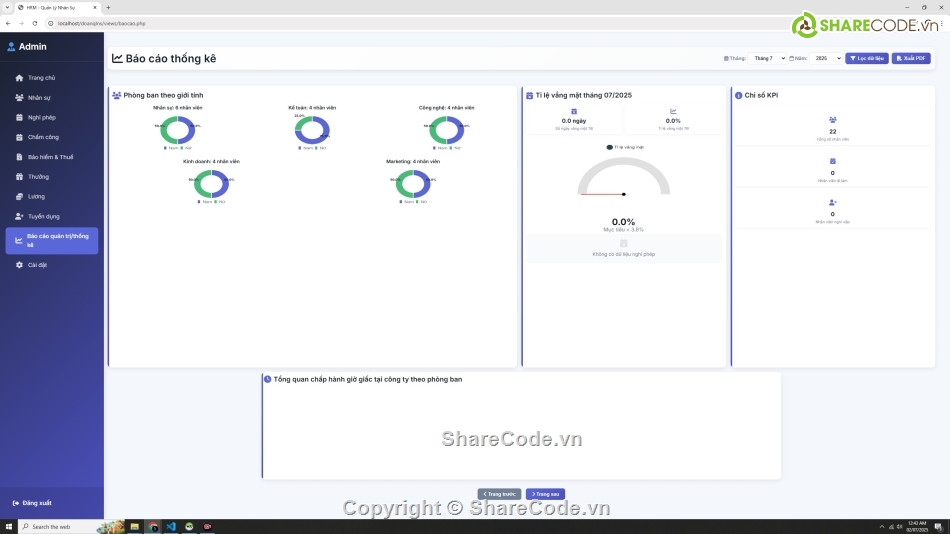This screenshot has width=950, height=534.
Task: Click the clock icon of Tổng quan chấp hành giờ giấc
Action: pyautogui.click(x=267, y=379)
